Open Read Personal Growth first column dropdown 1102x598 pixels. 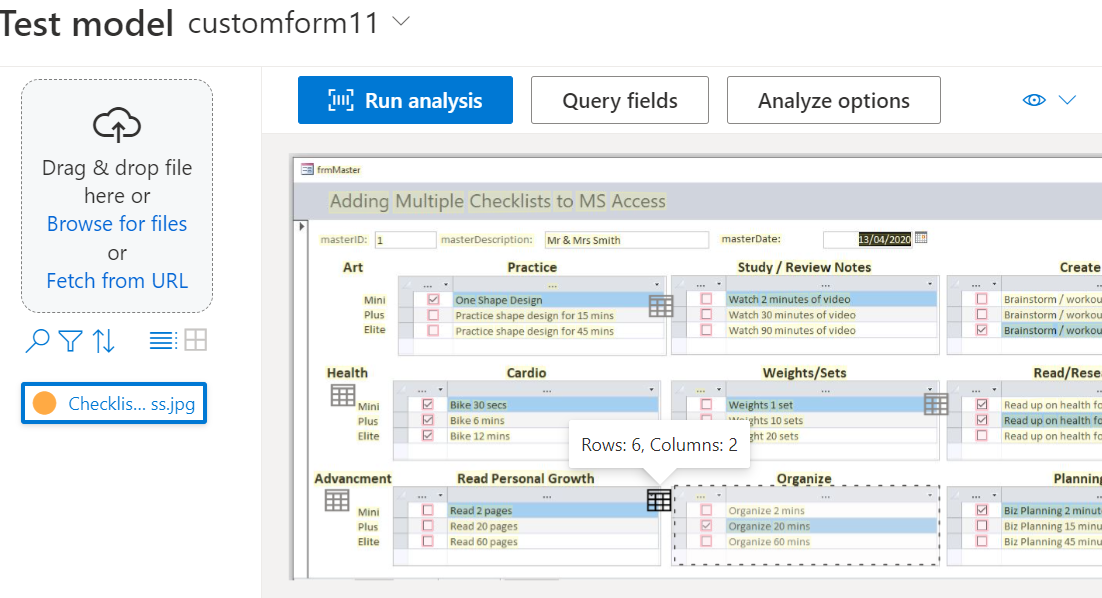pyautogui.click(x=441, y=495)
